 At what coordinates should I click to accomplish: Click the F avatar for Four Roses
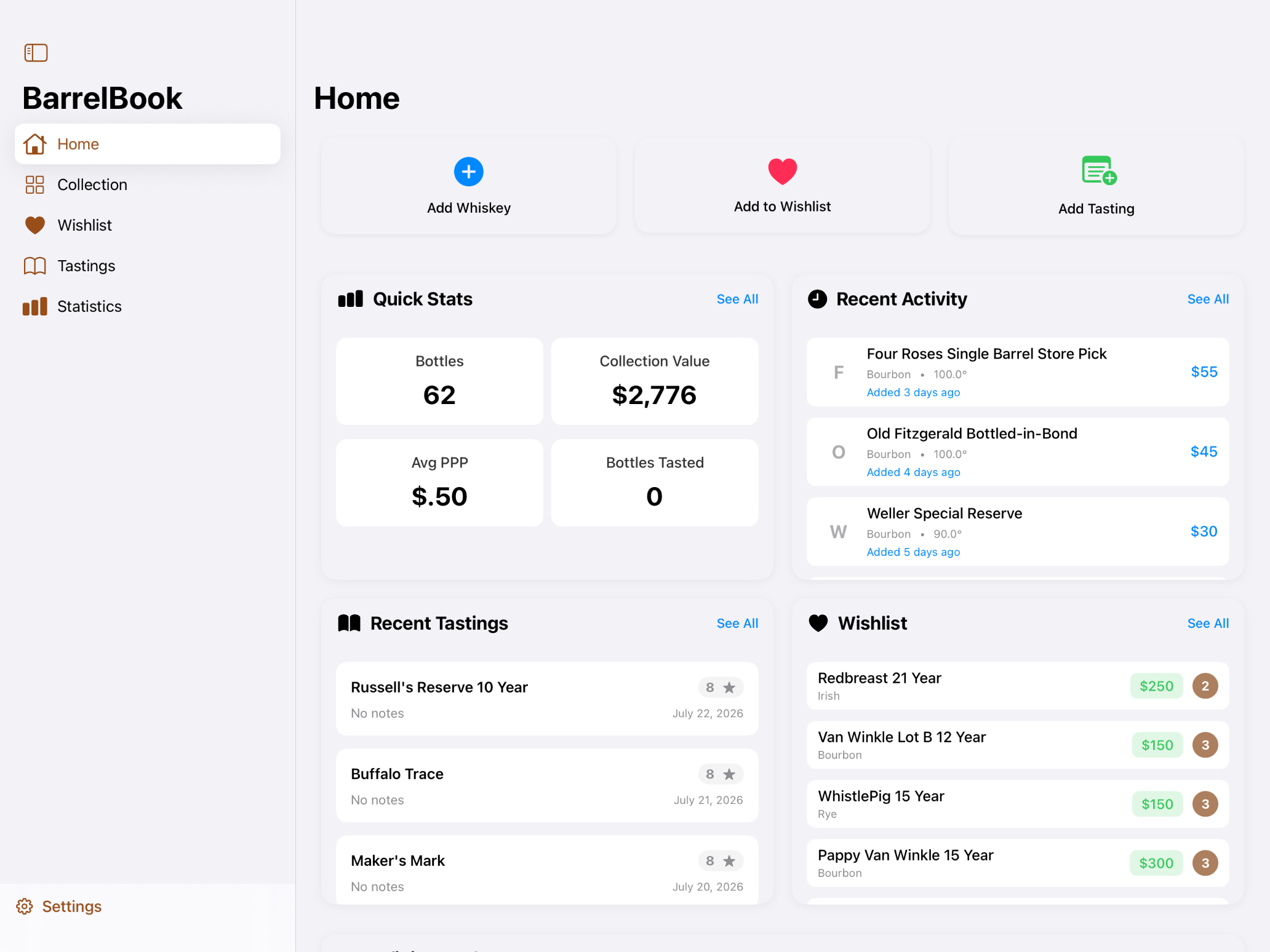point(839,372)
